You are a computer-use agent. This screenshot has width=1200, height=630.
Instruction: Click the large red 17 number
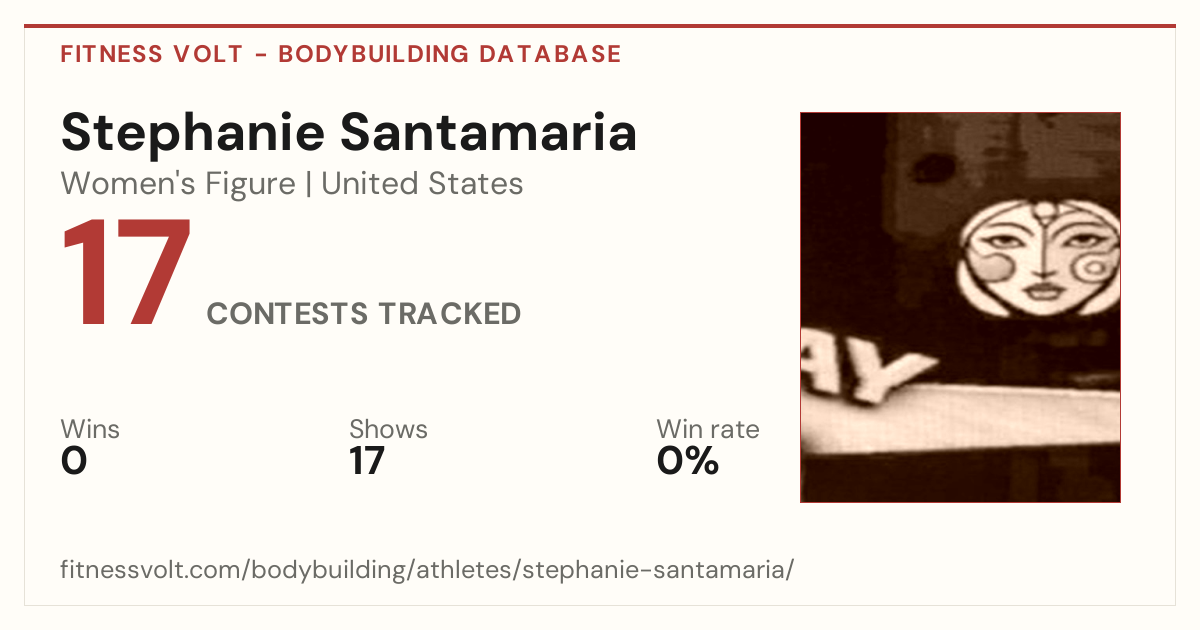[x=127, y=274]
